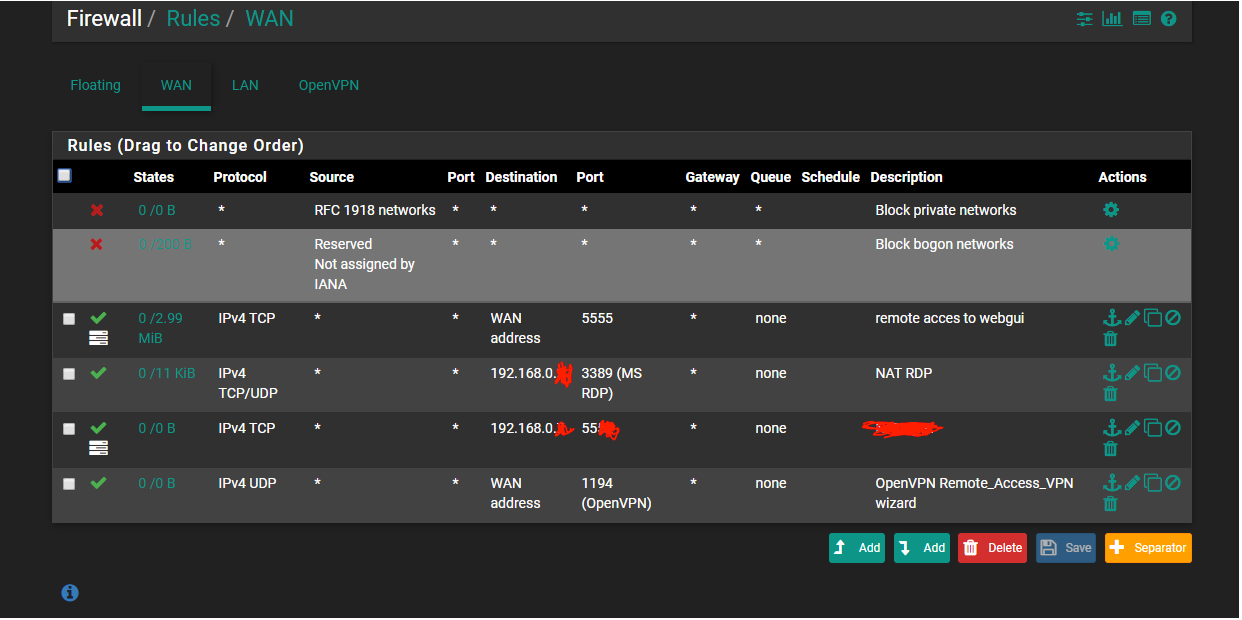Click states 0 /11 KiB of NAT RDP
The height and width of the screenshot is (620, 1242).
point(167,373)
